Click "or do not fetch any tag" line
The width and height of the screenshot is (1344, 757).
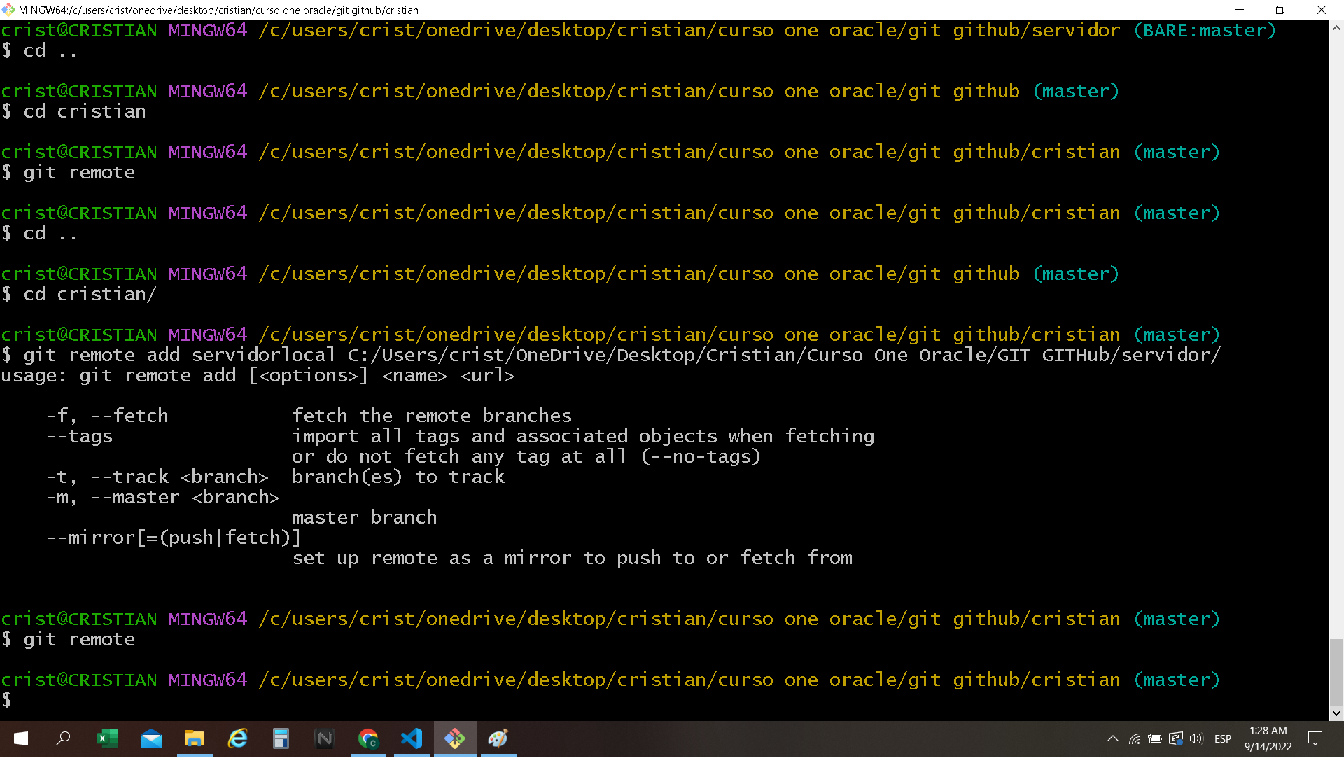coord(527,457)
